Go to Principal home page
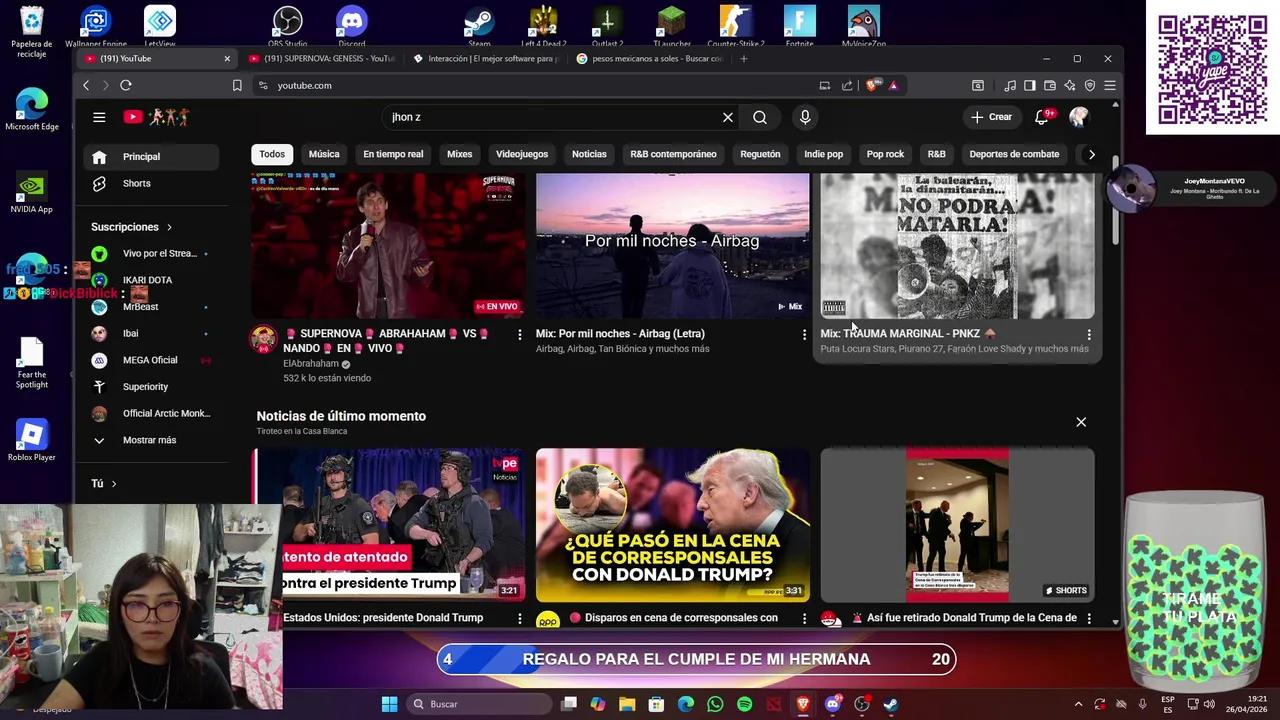 click(x=149, y=157)
